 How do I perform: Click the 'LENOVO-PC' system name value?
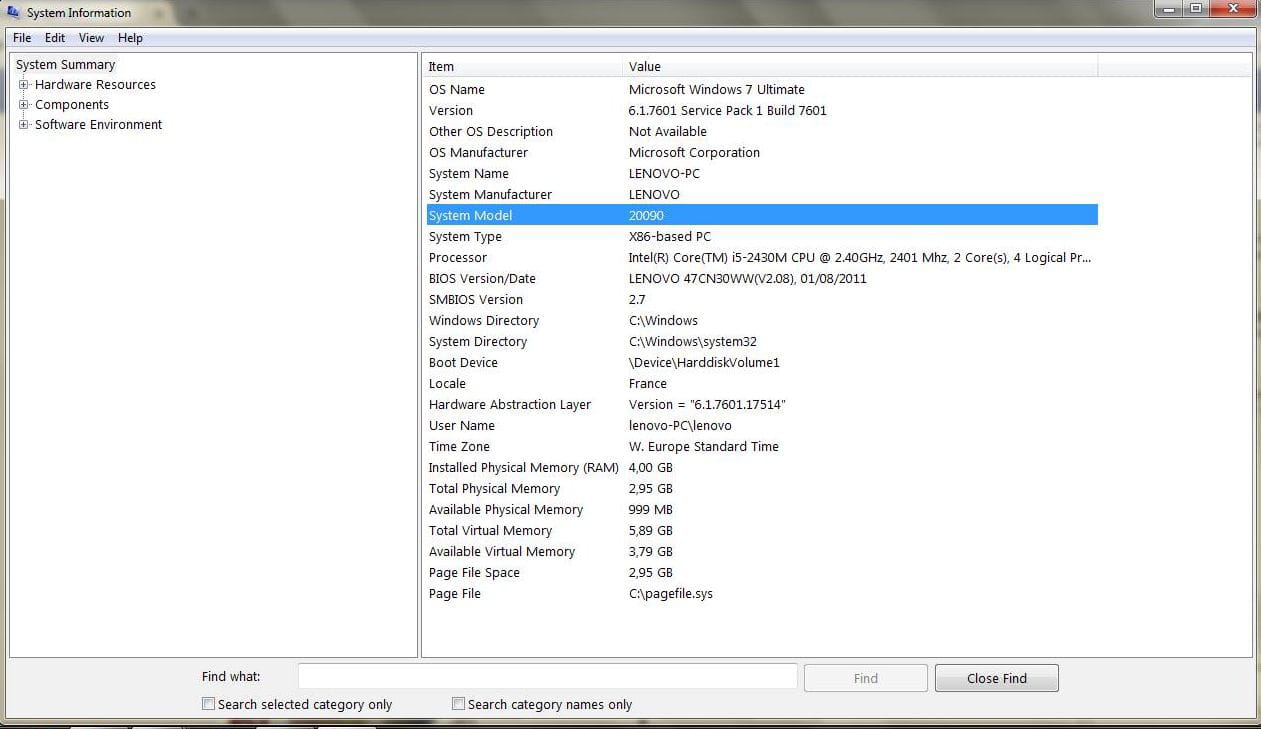[664, 174]
